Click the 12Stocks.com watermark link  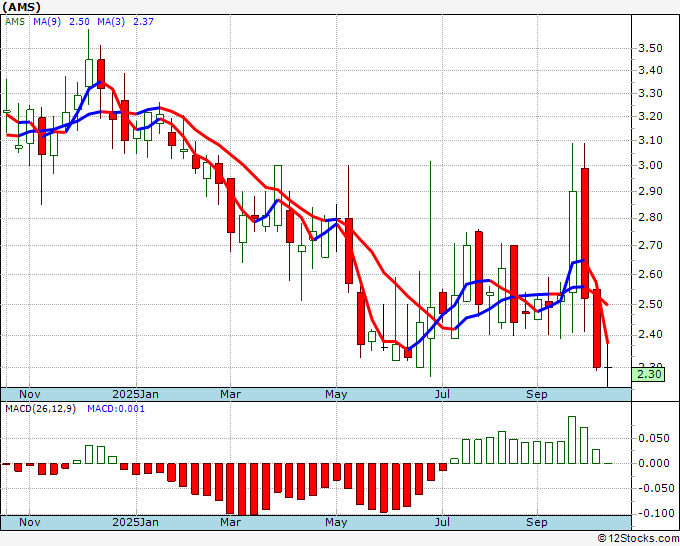(638, 539)
